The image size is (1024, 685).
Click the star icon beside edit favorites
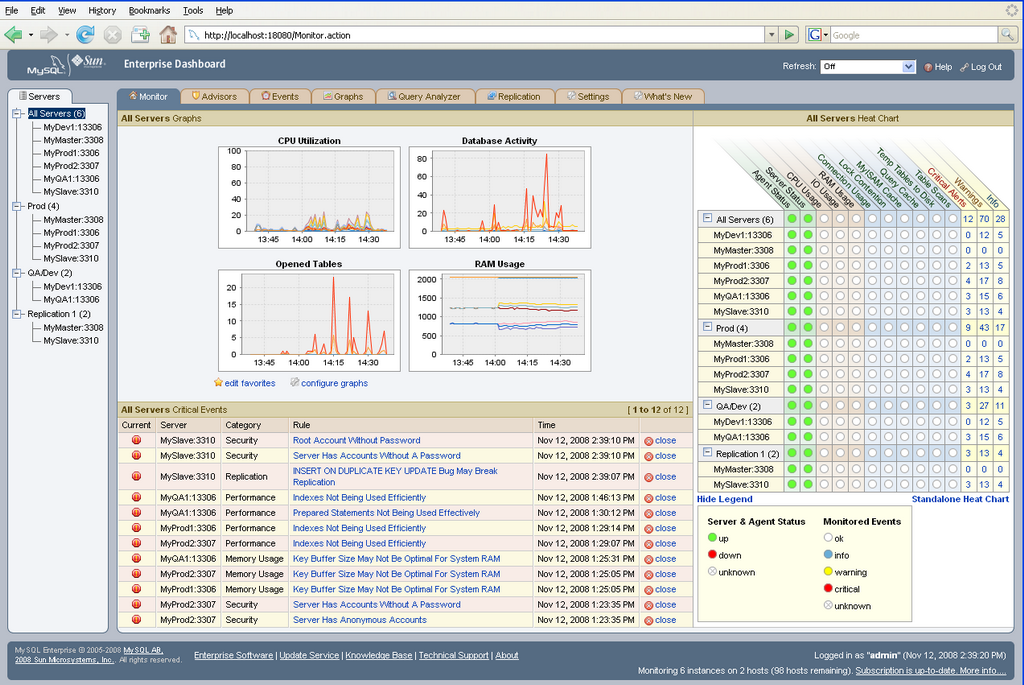(x=218, y=383)
